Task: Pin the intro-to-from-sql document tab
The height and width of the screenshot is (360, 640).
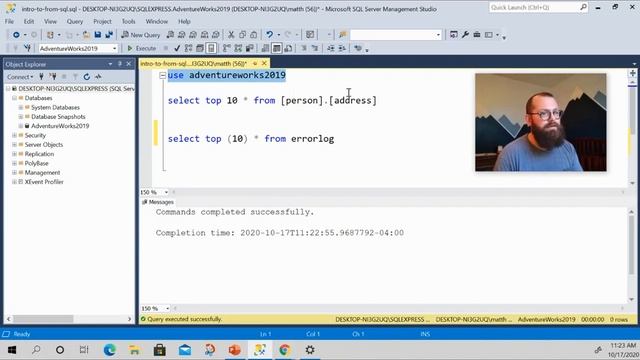Action: coord(255,63)
